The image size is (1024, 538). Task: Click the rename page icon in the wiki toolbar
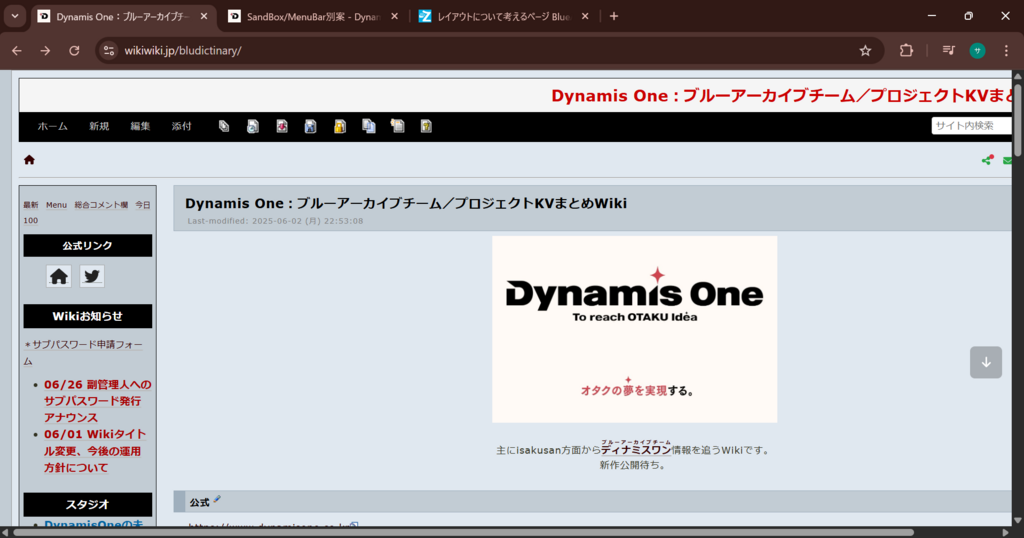point(397,126)
